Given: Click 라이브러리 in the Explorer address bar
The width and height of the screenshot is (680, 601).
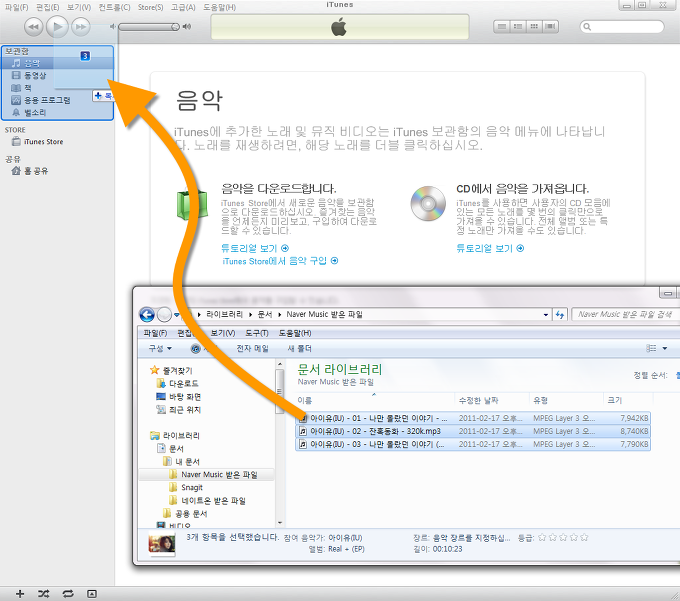Looking at the screenshot, I should pos(224,314).
